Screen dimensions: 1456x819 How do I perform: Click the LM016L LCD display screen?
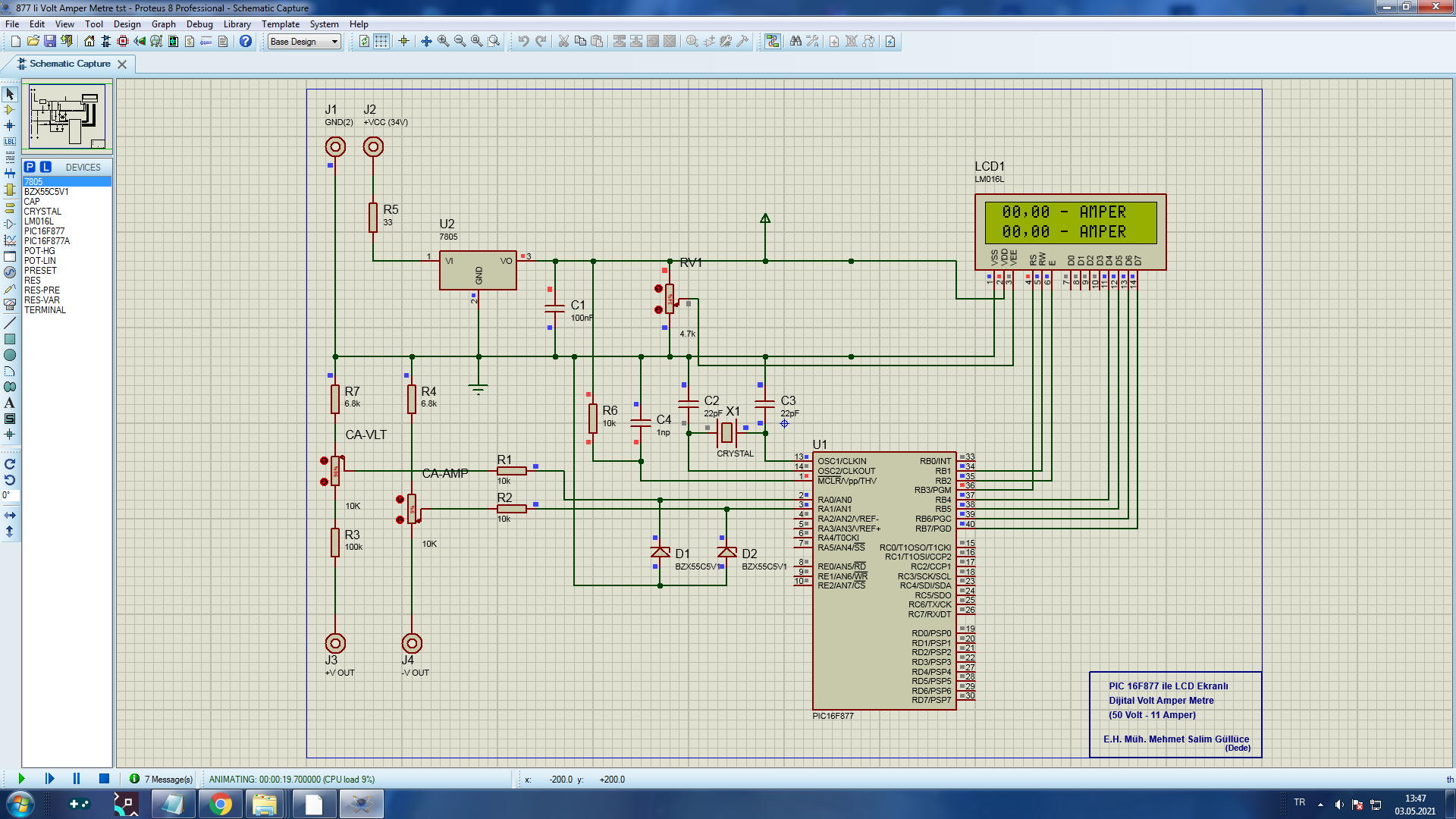(1071, 222)
